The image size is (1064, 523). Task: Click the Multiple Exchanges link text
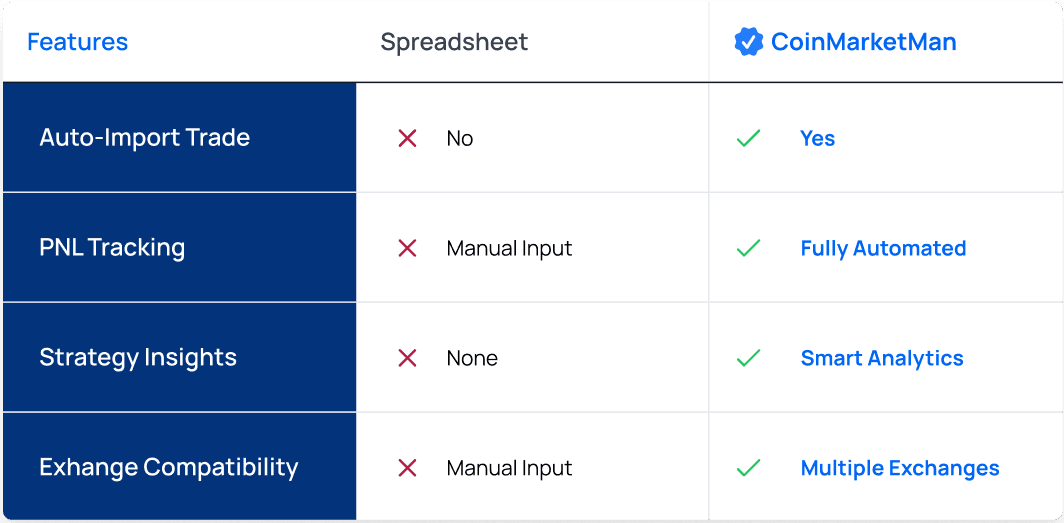900,468
